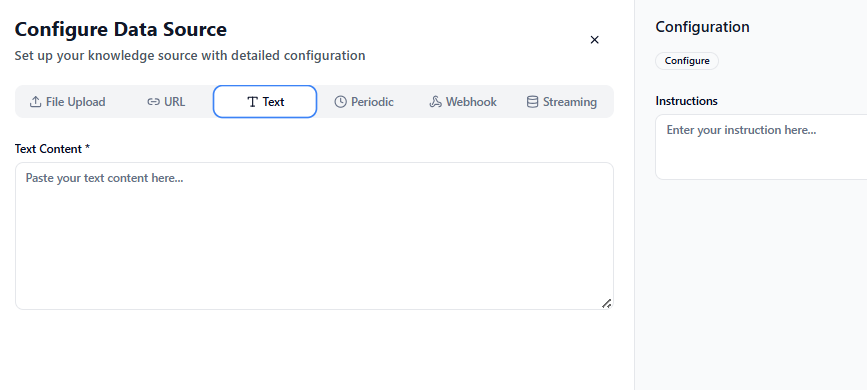Image resolution: width=867 pixels, height=390 pixels.
Task: Choose the Webhook source tab
Action: (463, 102)
